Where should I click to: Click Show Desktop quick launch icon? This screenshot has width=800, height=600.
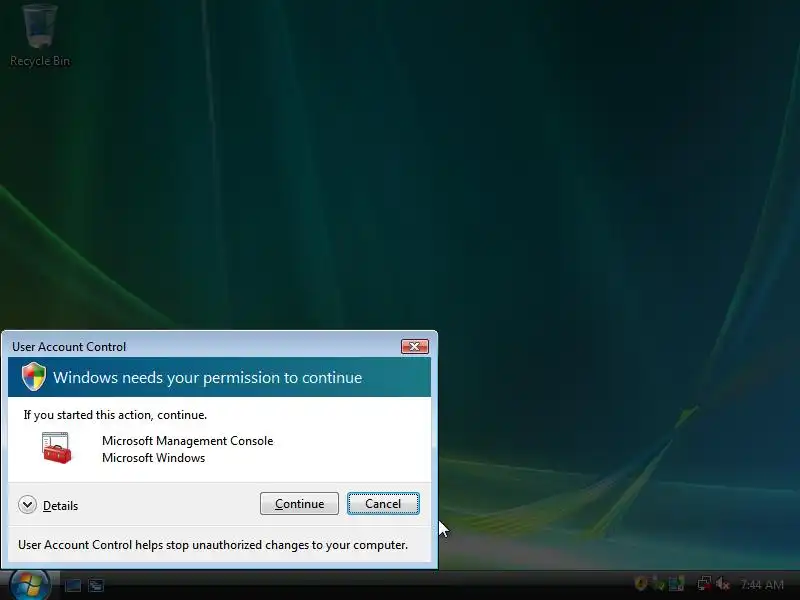tap(73, 585)
